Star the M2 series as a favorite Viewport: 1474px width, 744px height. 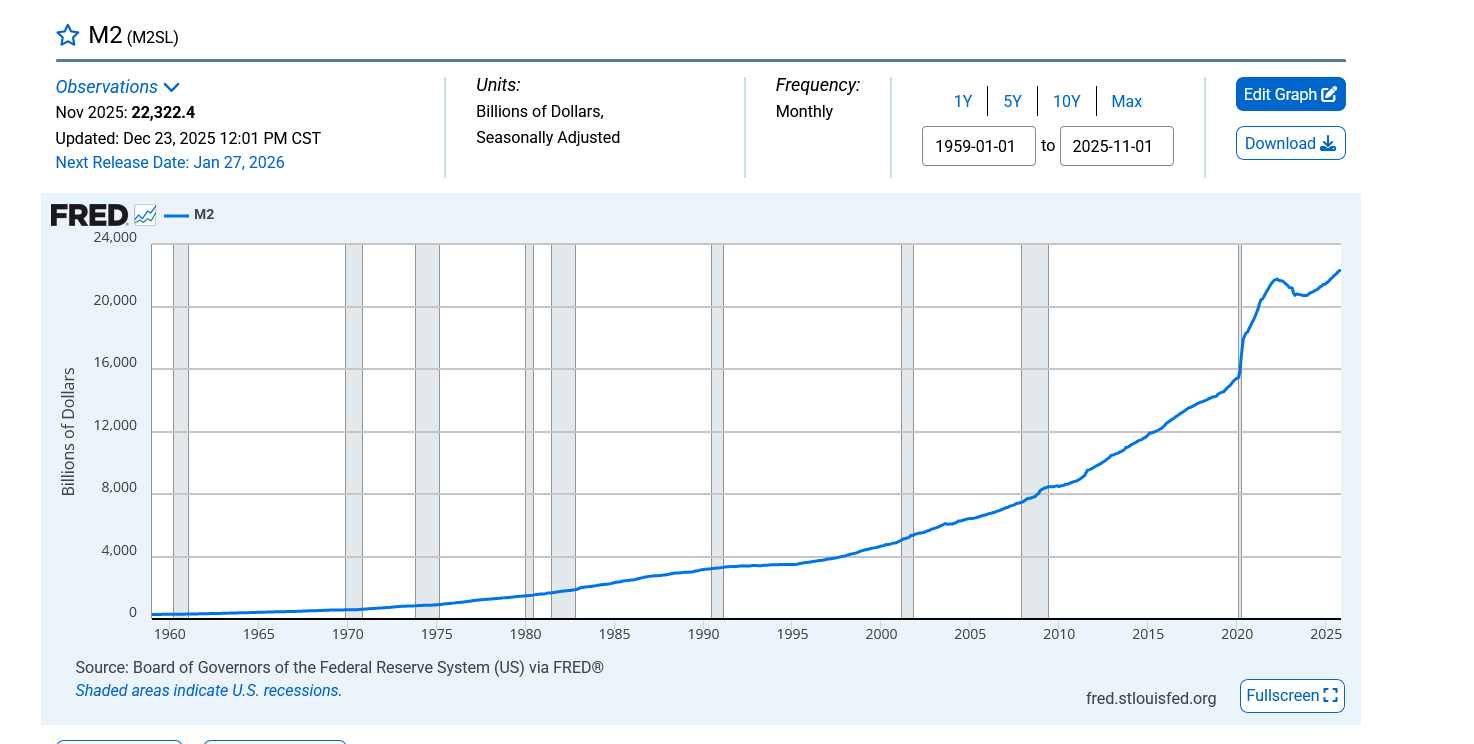[x=67, y=36]
